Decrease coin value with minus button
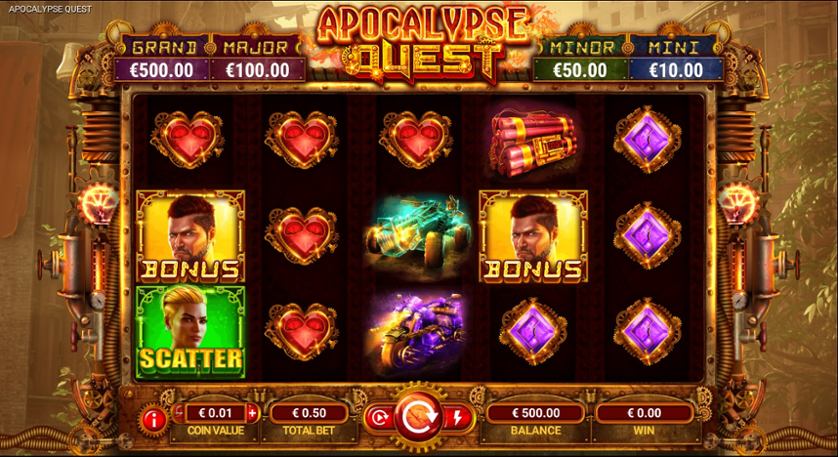 coord(180,412)
